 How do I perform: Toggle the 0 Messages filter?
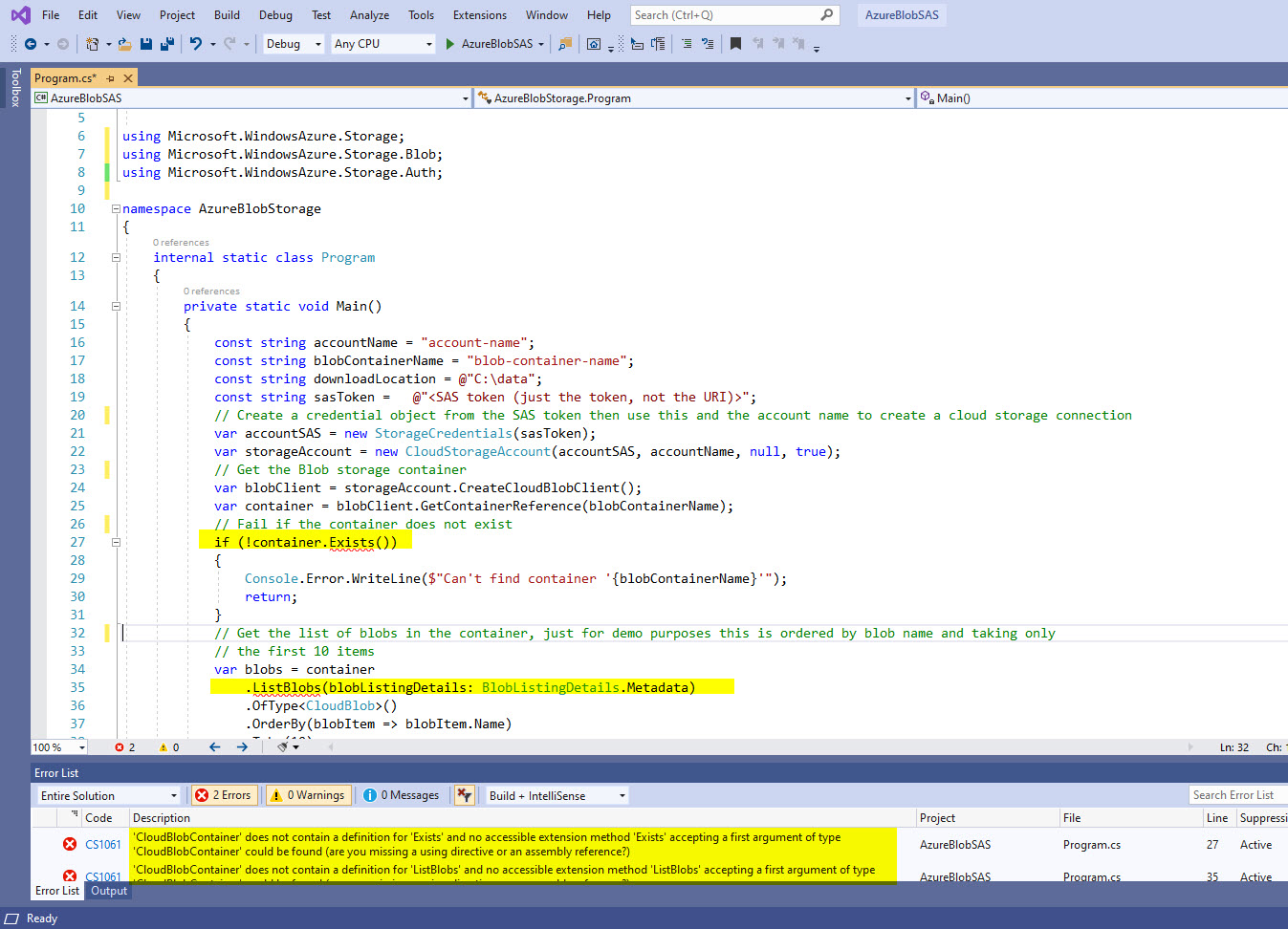pos(402,795)
